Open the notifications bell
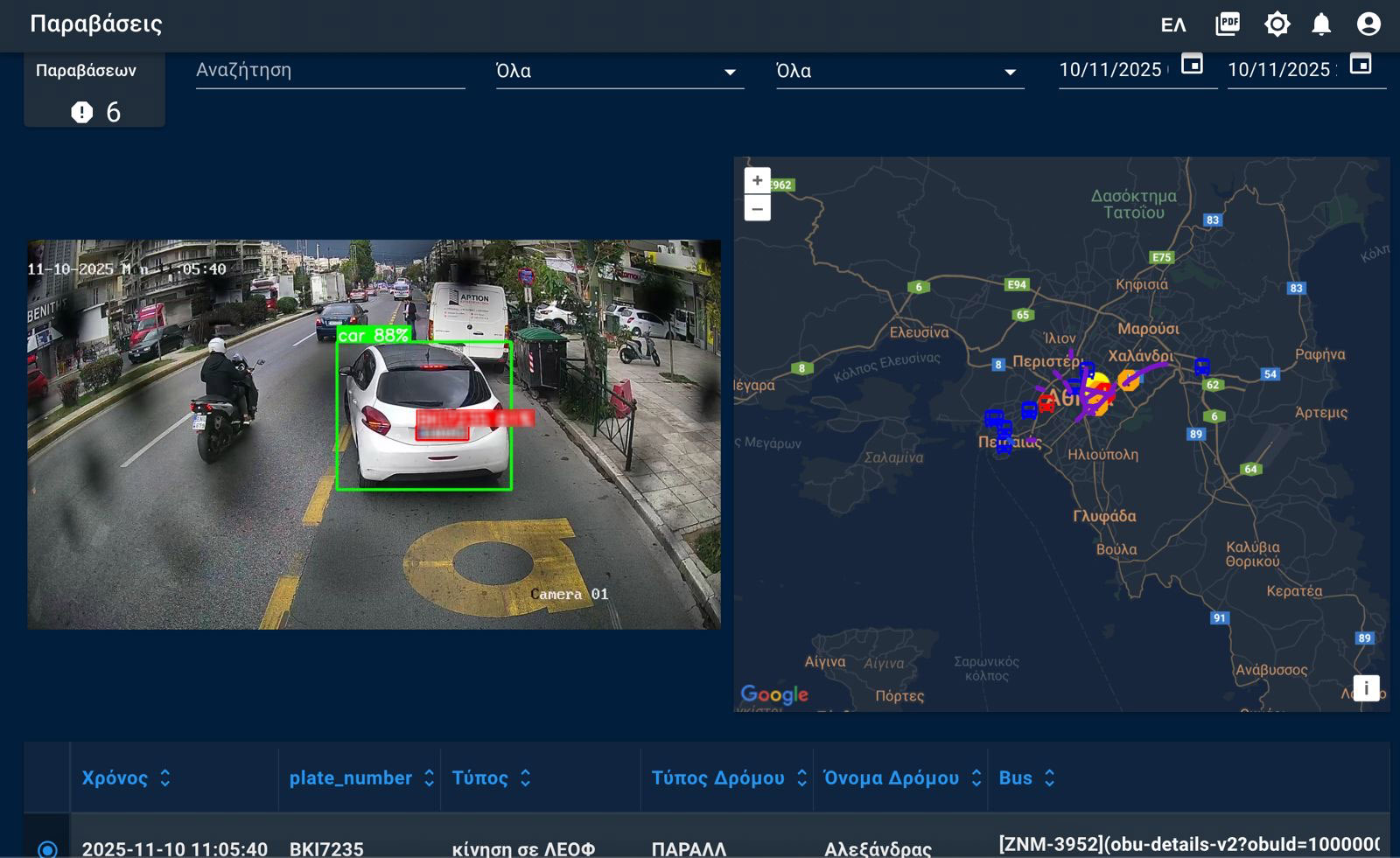 coord(1321,24)
